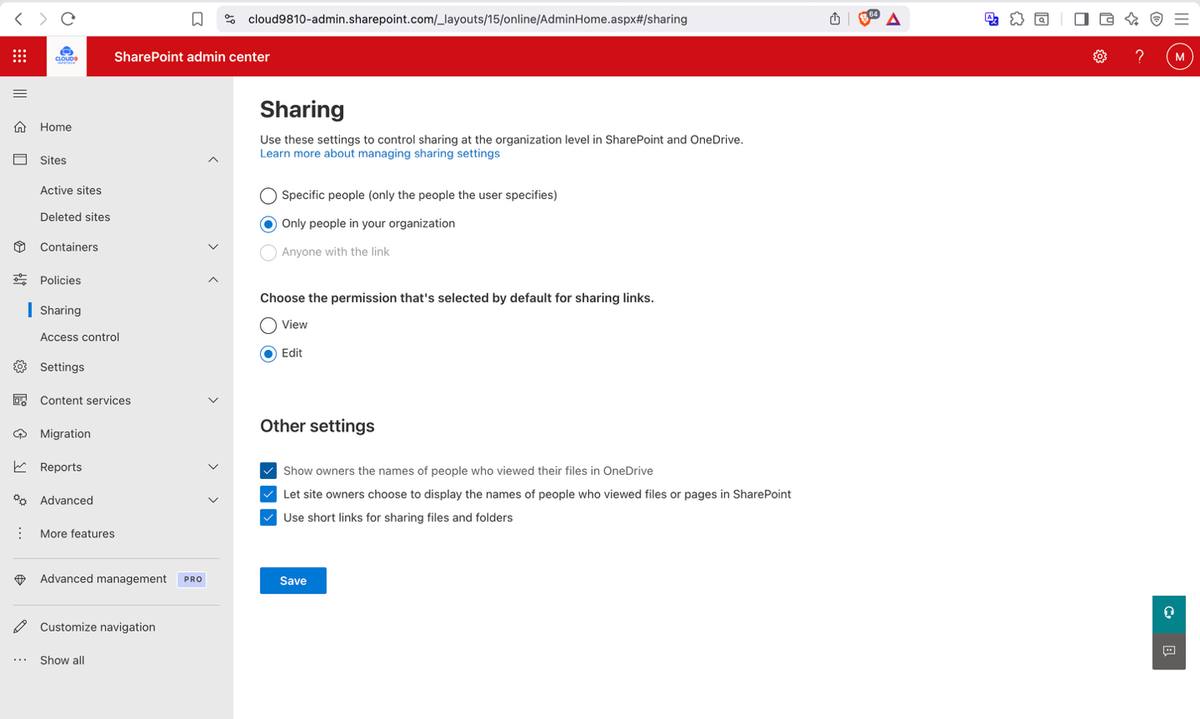The width and height of the screenshot is (1200, 719).
Task: Open Advanced management PRO item
Action: coord(103,579)
